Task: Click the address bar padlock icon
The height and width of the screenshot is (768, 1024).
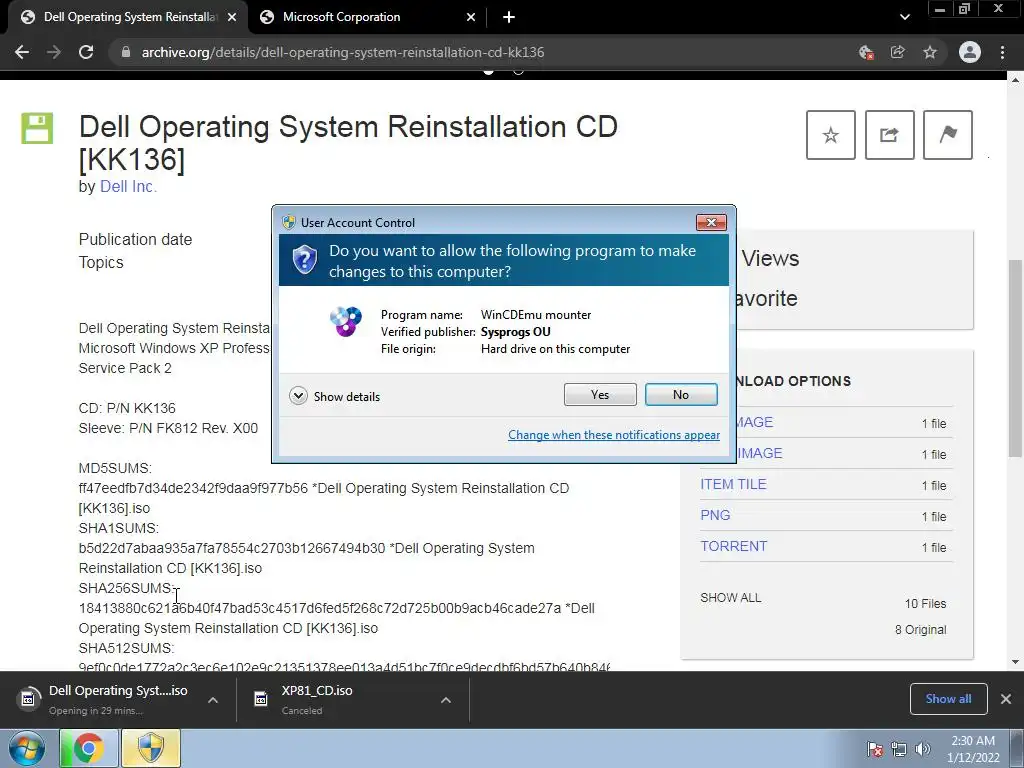Action: coord(126,52)
